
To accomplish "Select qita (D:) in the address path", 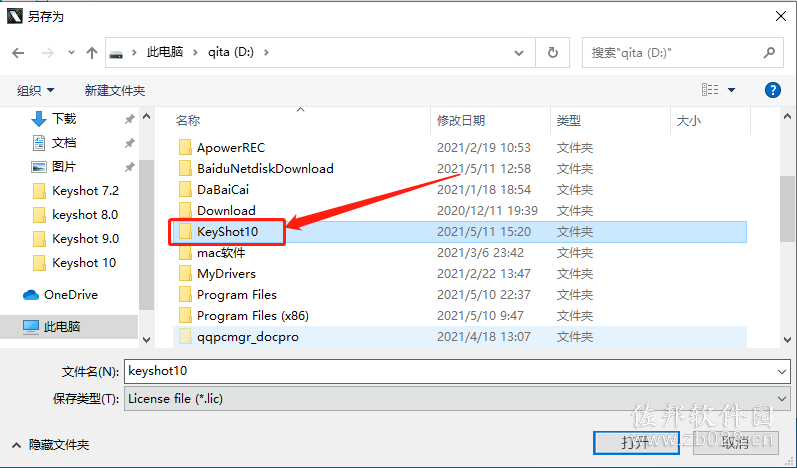I will pos(231,52).
